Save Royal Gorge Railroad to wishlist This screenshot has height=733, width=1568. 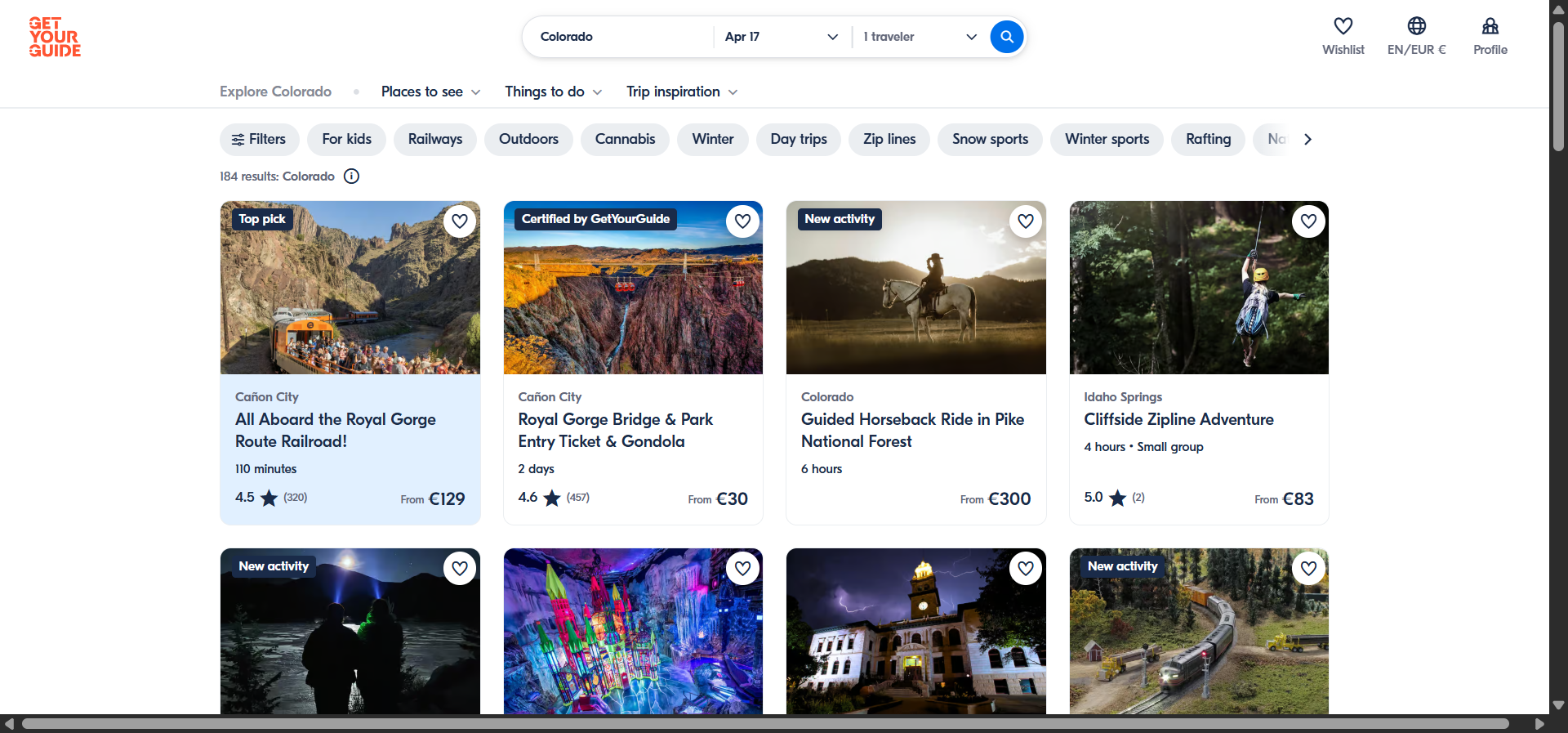460,221
